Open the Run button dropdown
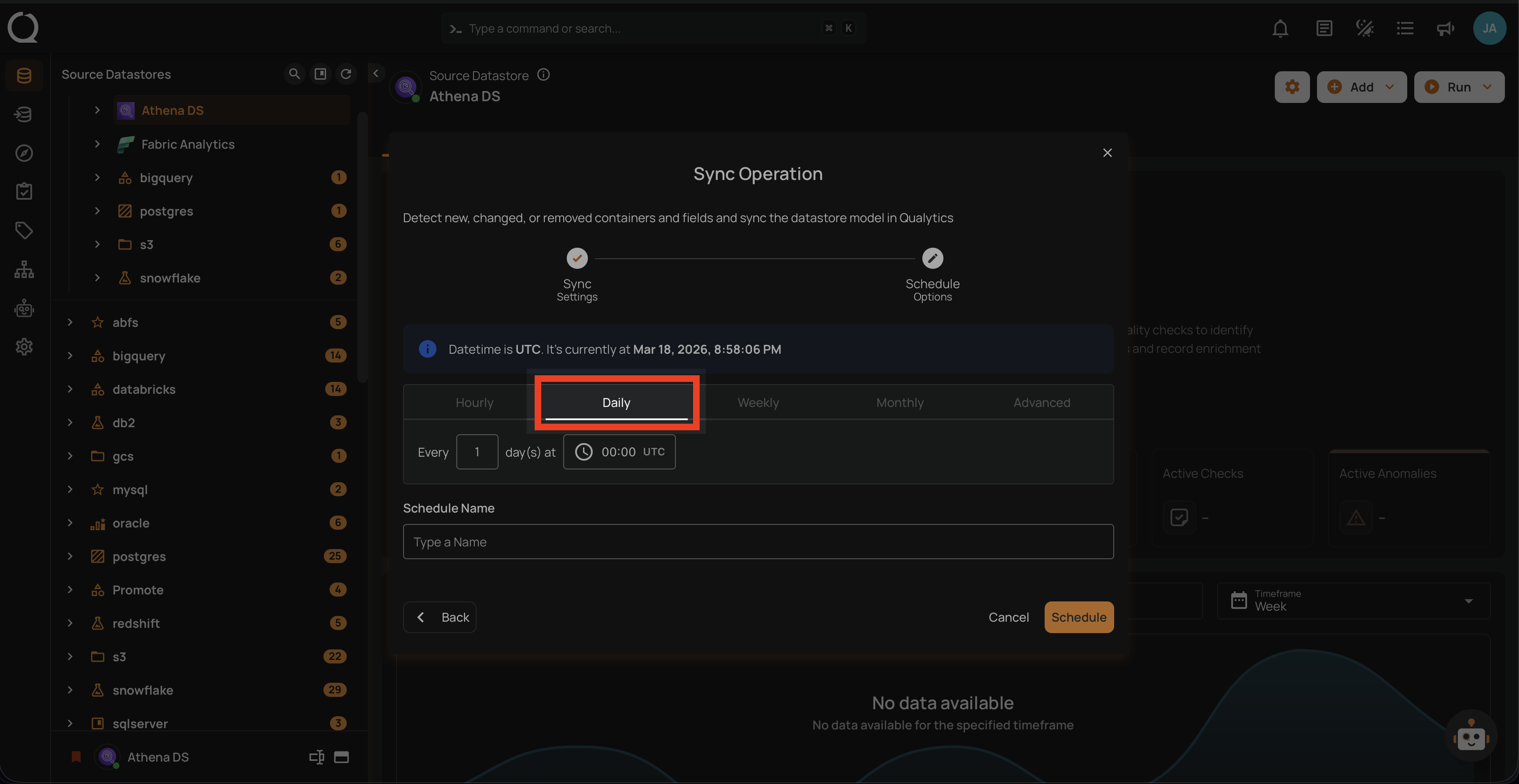Screen dimensions: 1519x784 coord(1487,87)
